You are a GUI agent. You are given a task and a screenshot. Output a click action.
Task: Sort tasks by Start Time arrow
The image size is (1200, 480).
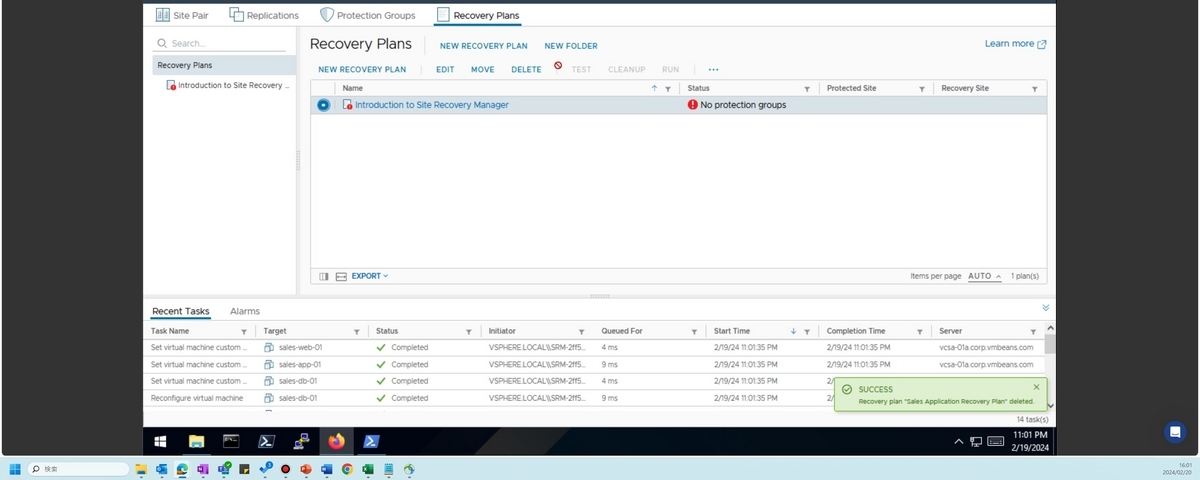[794, 331]
